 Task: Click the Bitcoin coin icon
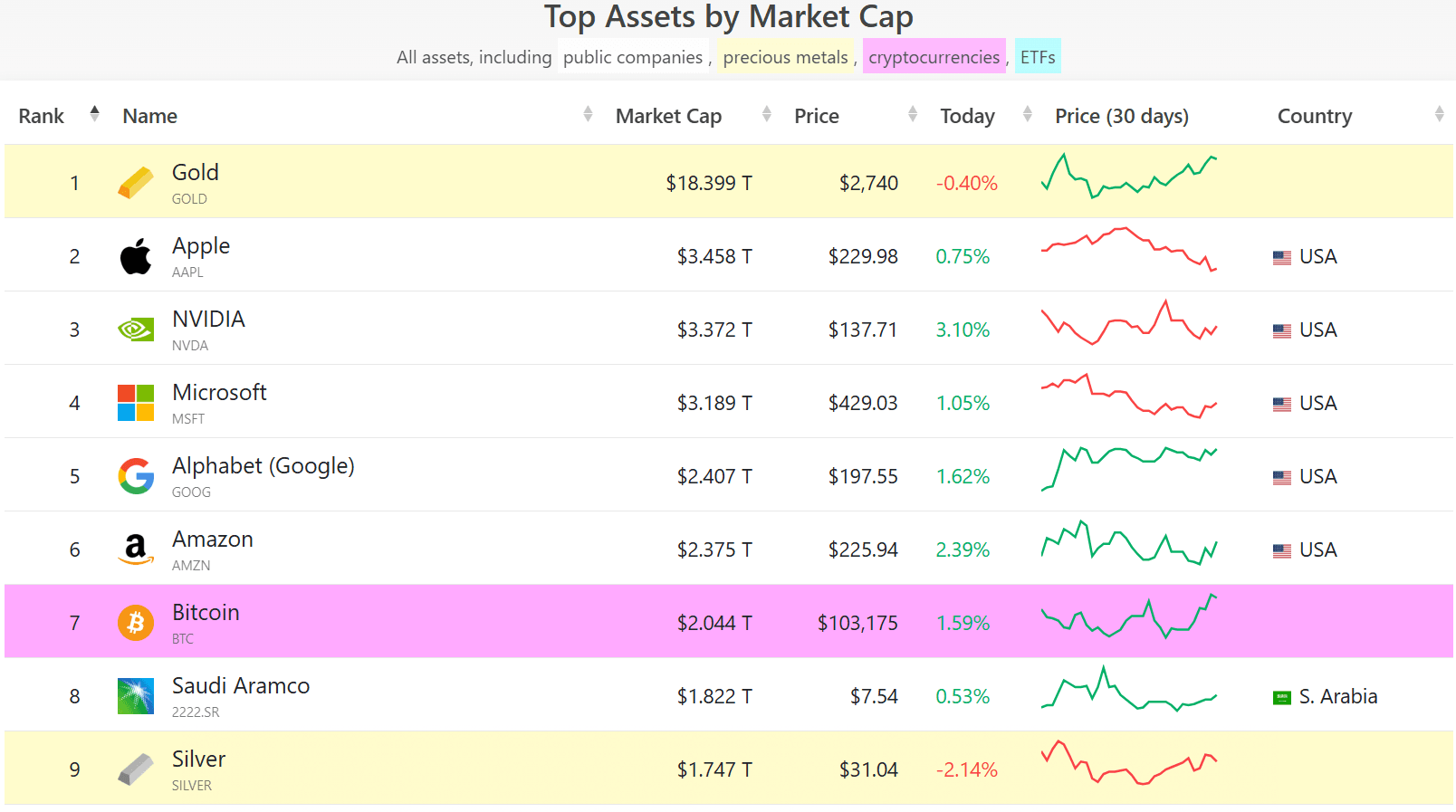[136, 623]
